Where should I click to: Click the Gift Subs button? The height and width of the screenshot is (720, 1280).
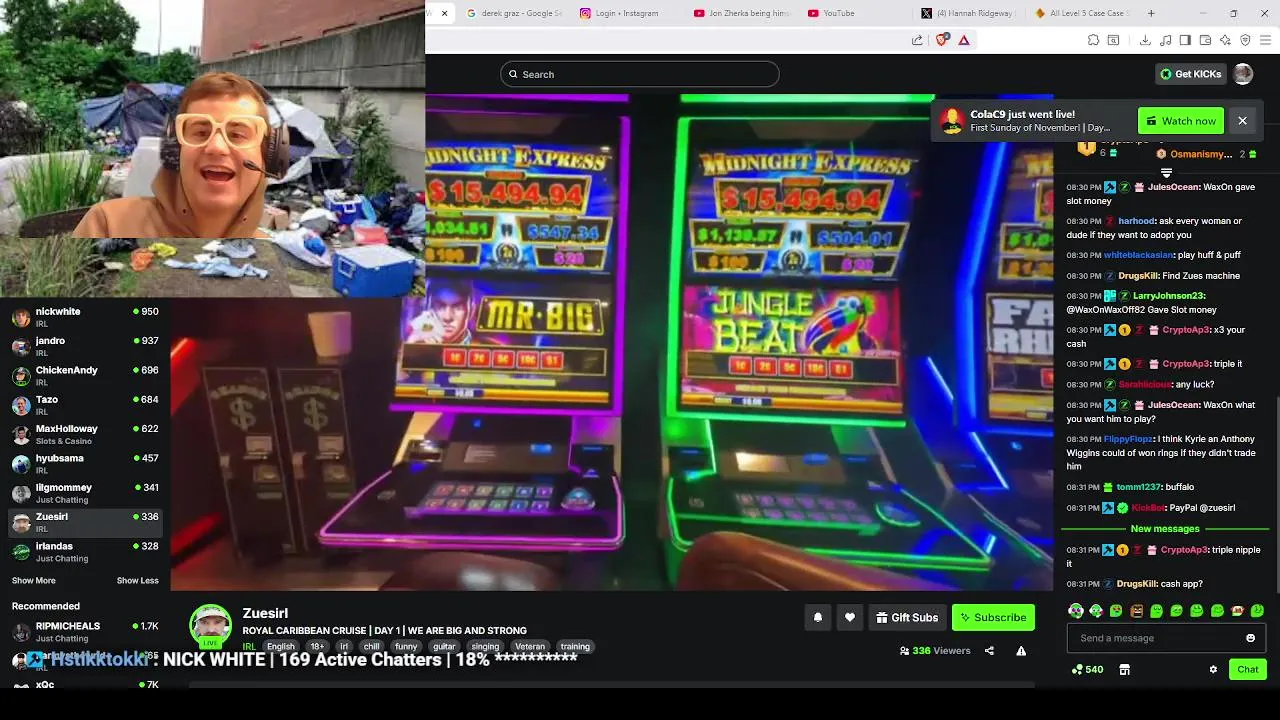coord(907,618)
